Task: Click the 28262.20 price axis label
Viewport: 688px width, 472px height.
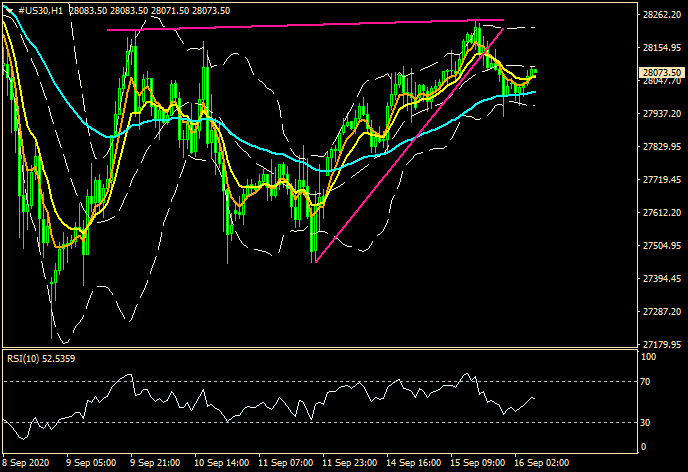Action: pyautogui.click(x=660, y=15)
